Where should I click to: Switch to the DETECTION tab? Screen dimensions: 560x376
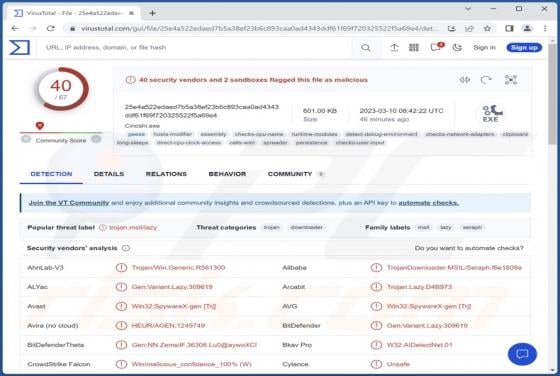51,174
